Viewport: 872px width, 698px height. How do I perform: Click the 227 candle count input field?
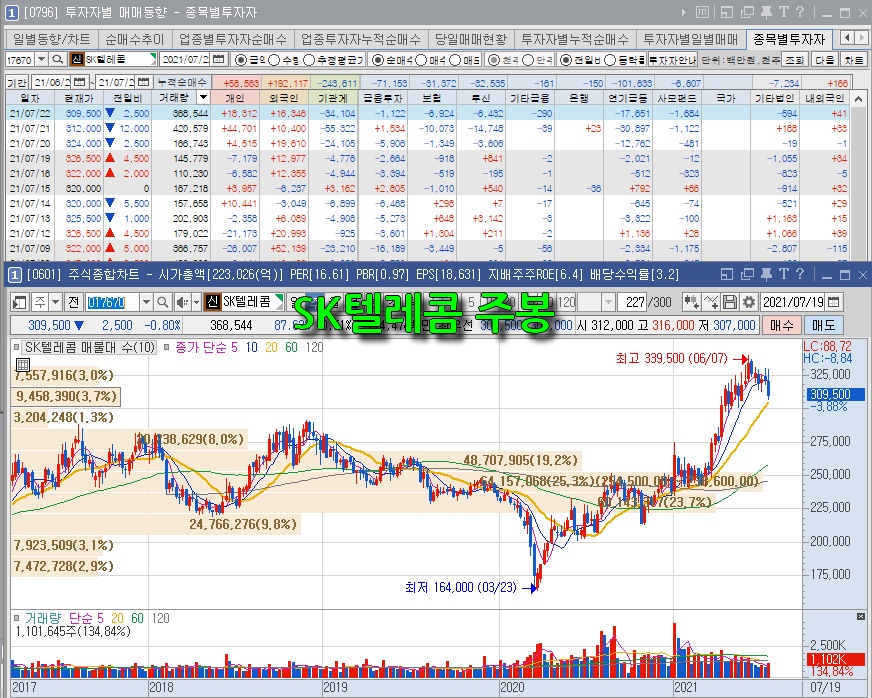pyautogui.click(x=633, y=303)
